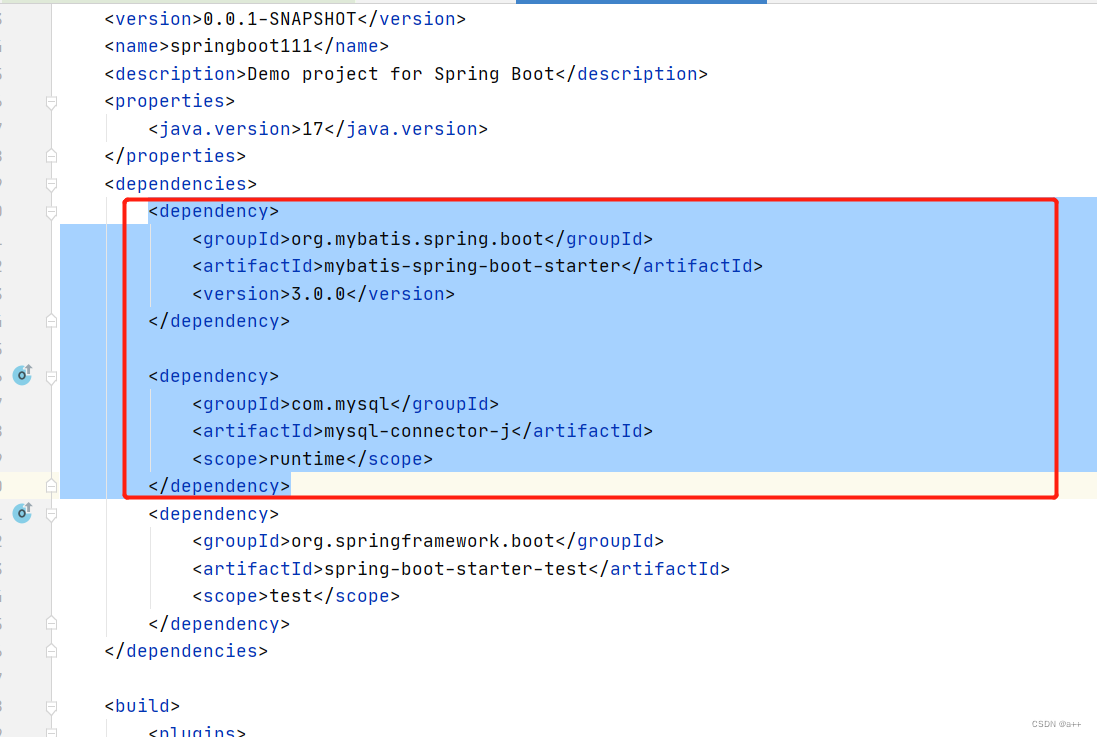Image resolution: width=1097 pixels, height=737 pixels.
Task: Collapse the spring-boot-starter-test dependency block
Action: (x=50, y=513)
